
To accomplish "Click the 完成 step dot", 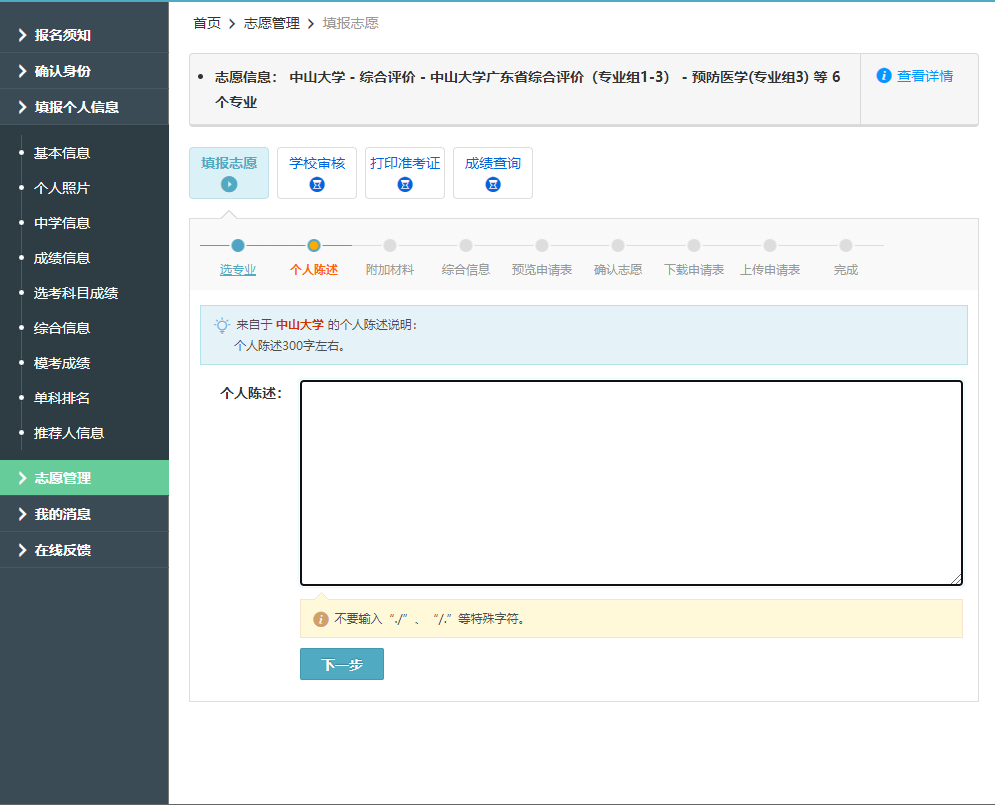I will click(845, 243).
